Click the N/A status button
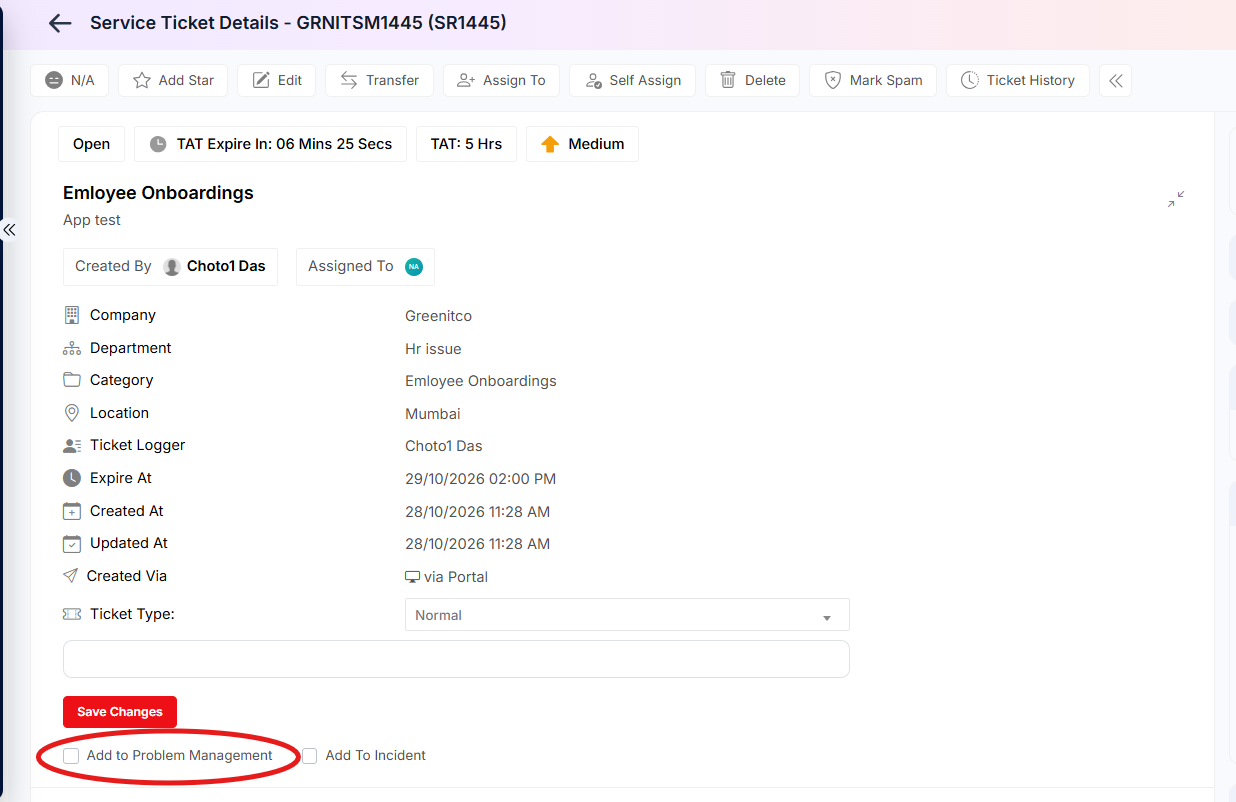The image size is (1236, 802). click(69, 80)
